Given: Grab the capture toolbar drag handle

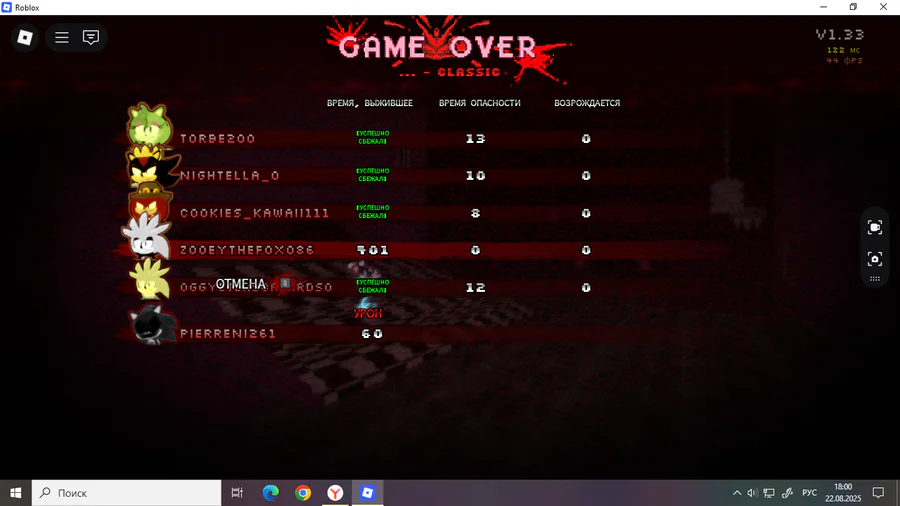Looking at the screenshot, I should tap(874, 279).
